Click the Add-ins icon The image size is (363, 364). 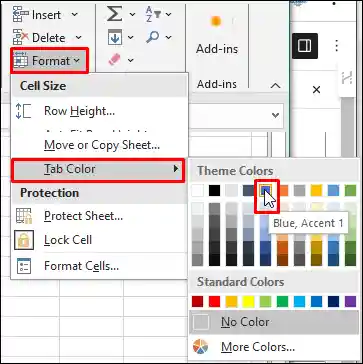click(216, 22)
